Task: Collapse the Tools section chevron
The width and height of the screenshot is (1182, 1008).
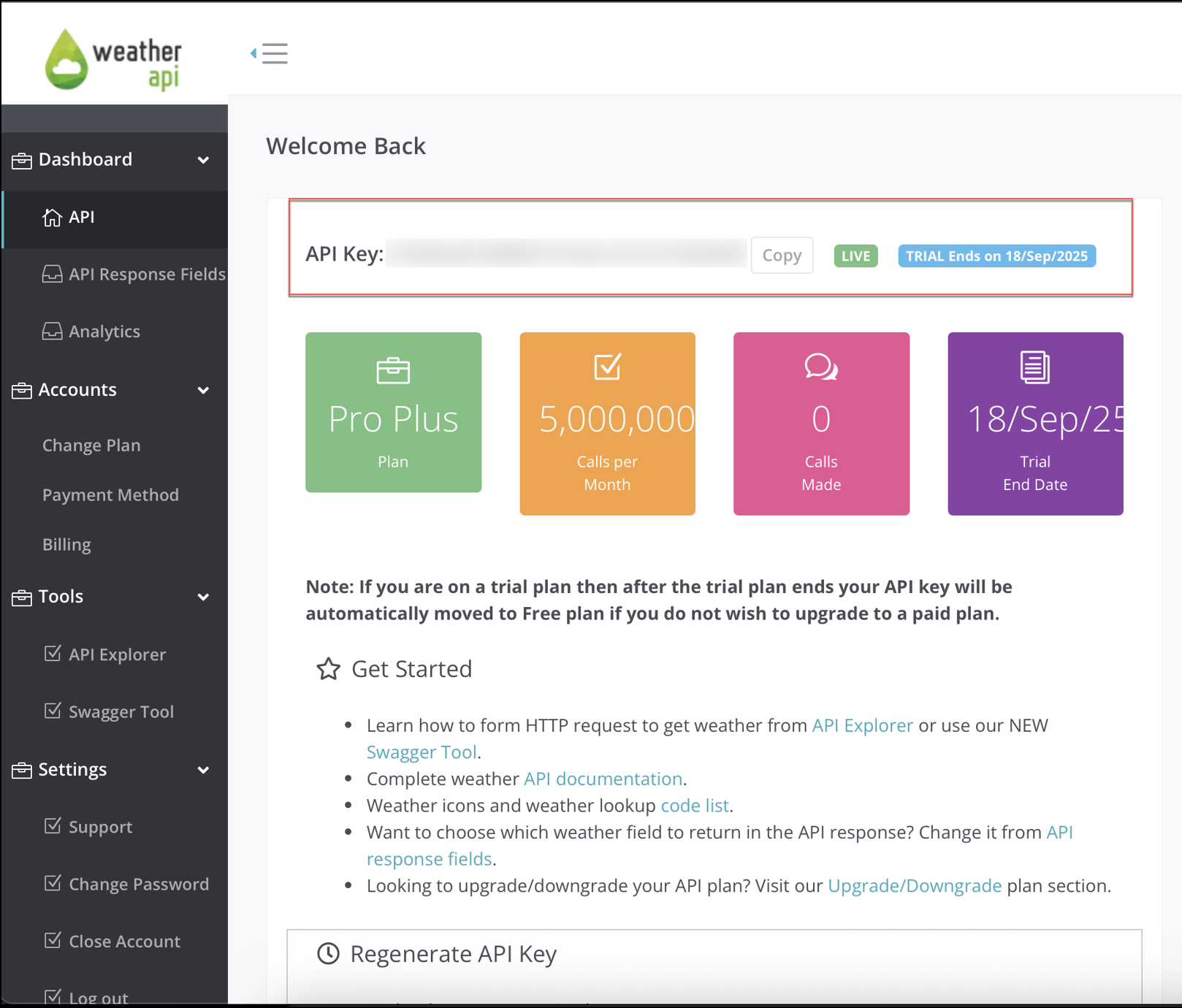Action: pyautogui.click(x=203, y=597)
